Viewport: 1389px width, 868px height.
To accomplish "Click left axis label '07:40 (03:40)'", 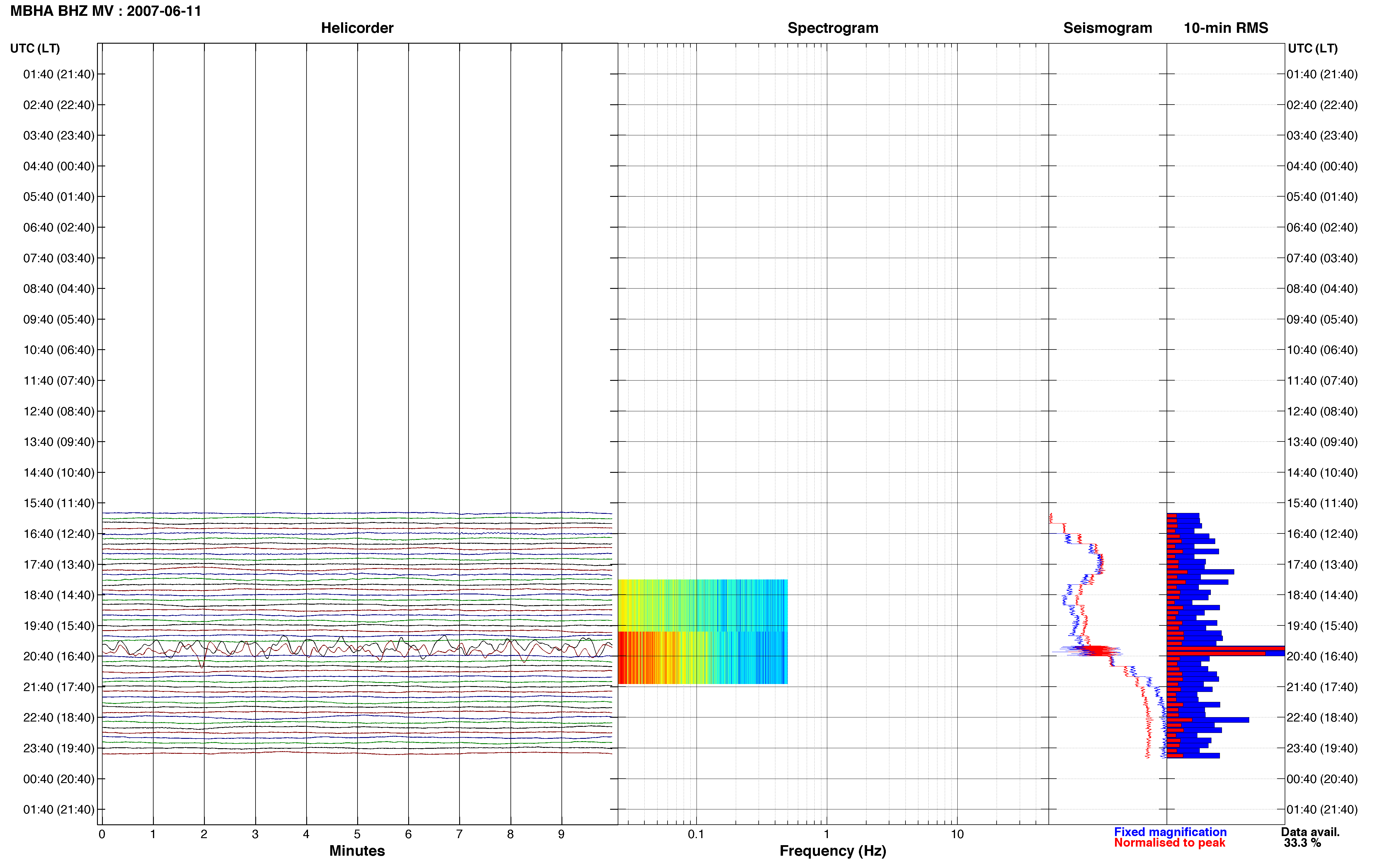I will pos(59,258).
